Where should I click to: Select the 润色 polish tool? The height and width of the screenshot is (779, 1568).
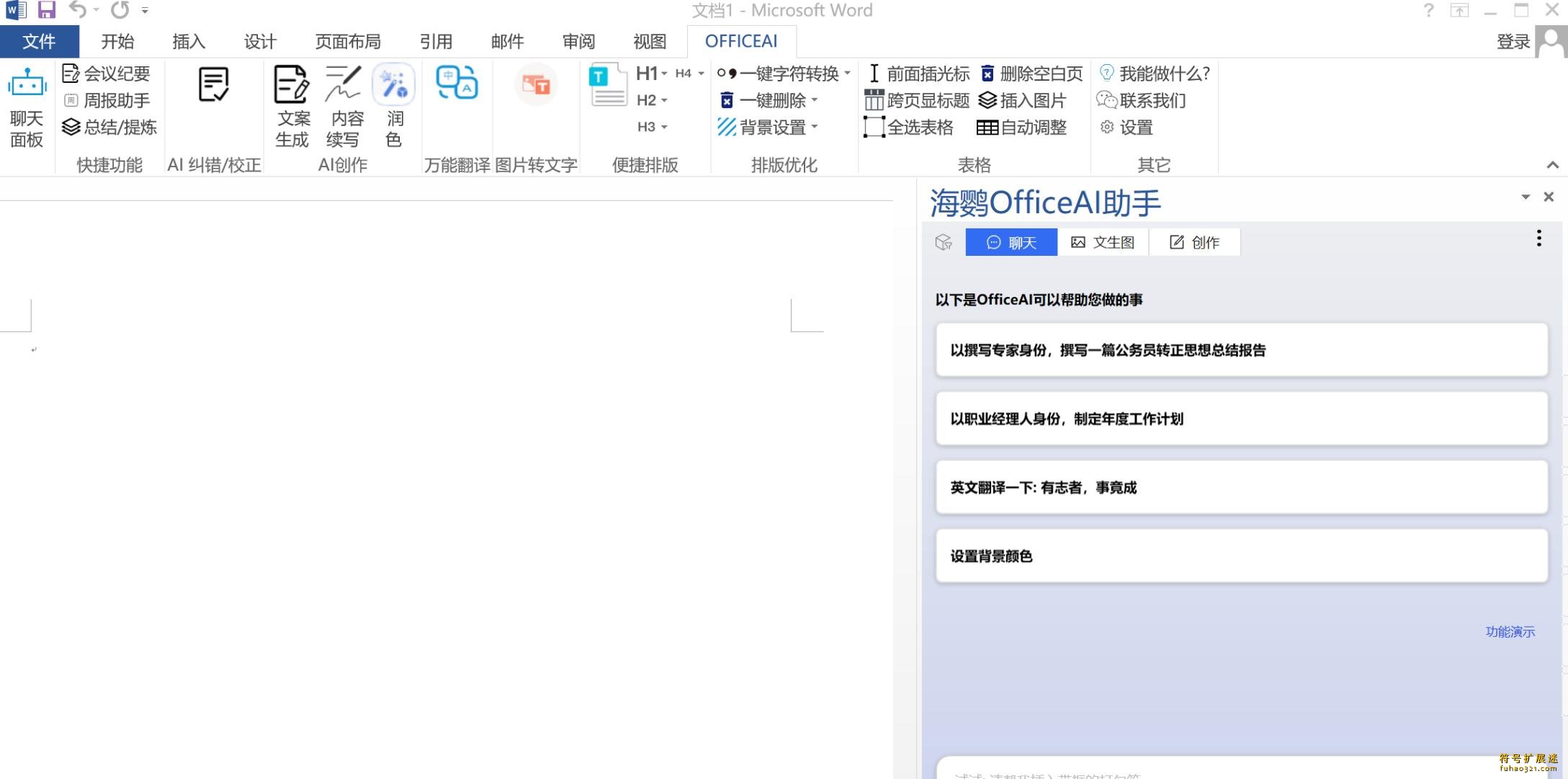[393, 106]
